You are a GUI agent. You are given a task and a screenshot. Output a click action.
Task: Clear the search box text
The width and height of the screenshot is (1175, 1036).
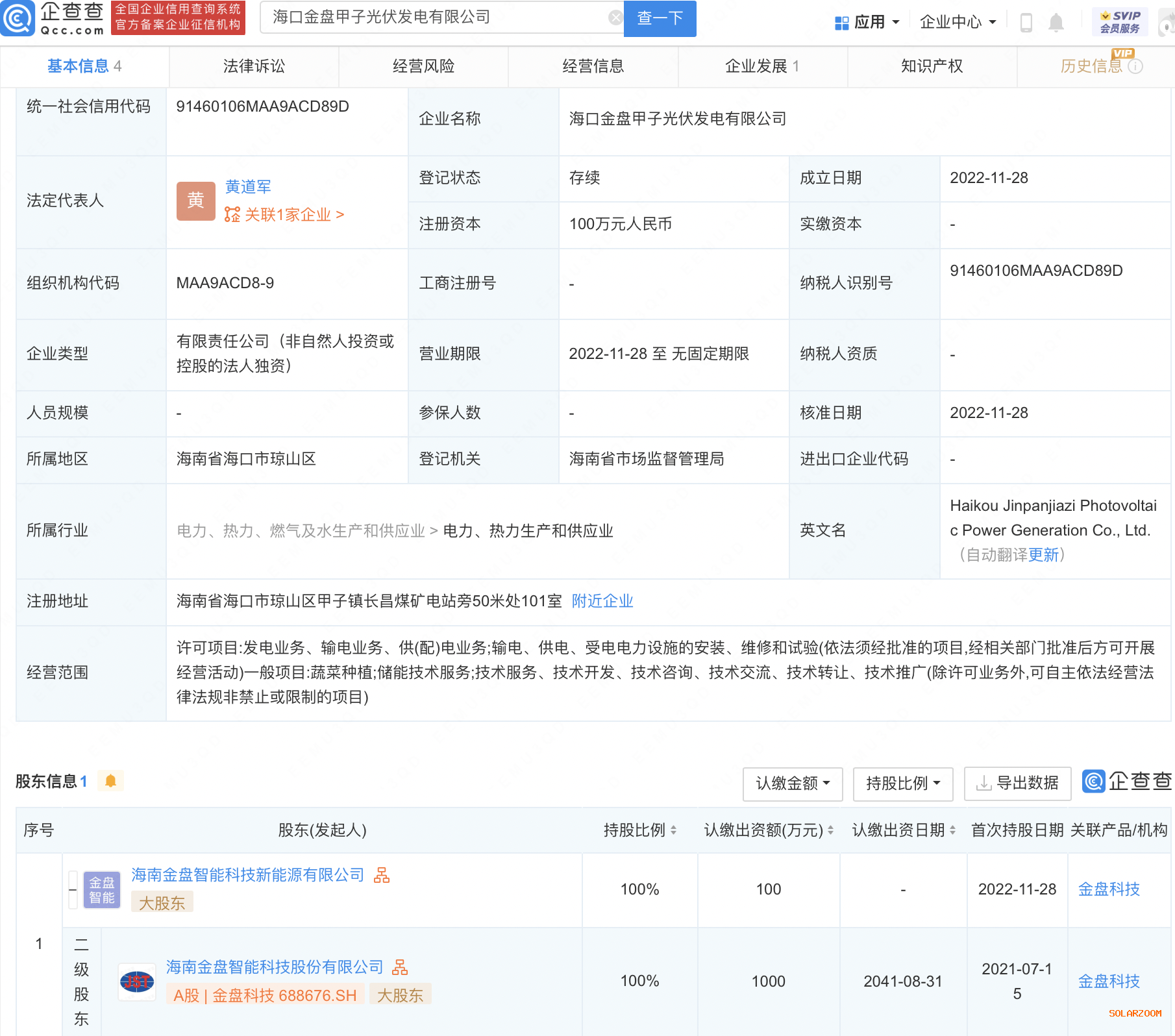click(615, 18)
